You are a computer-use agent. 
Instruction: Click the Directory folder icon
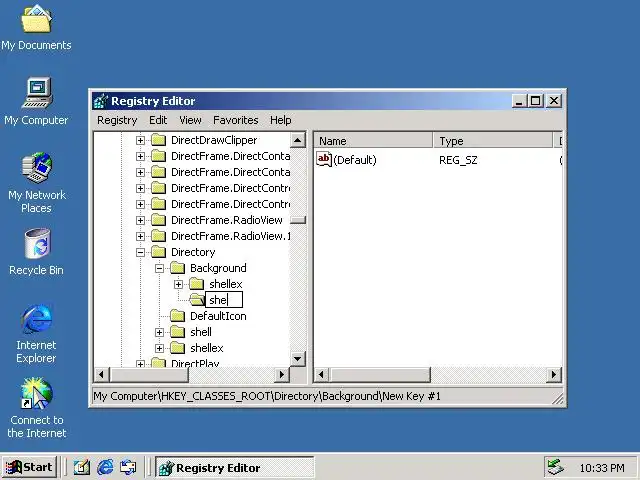(x=158, y=252)
